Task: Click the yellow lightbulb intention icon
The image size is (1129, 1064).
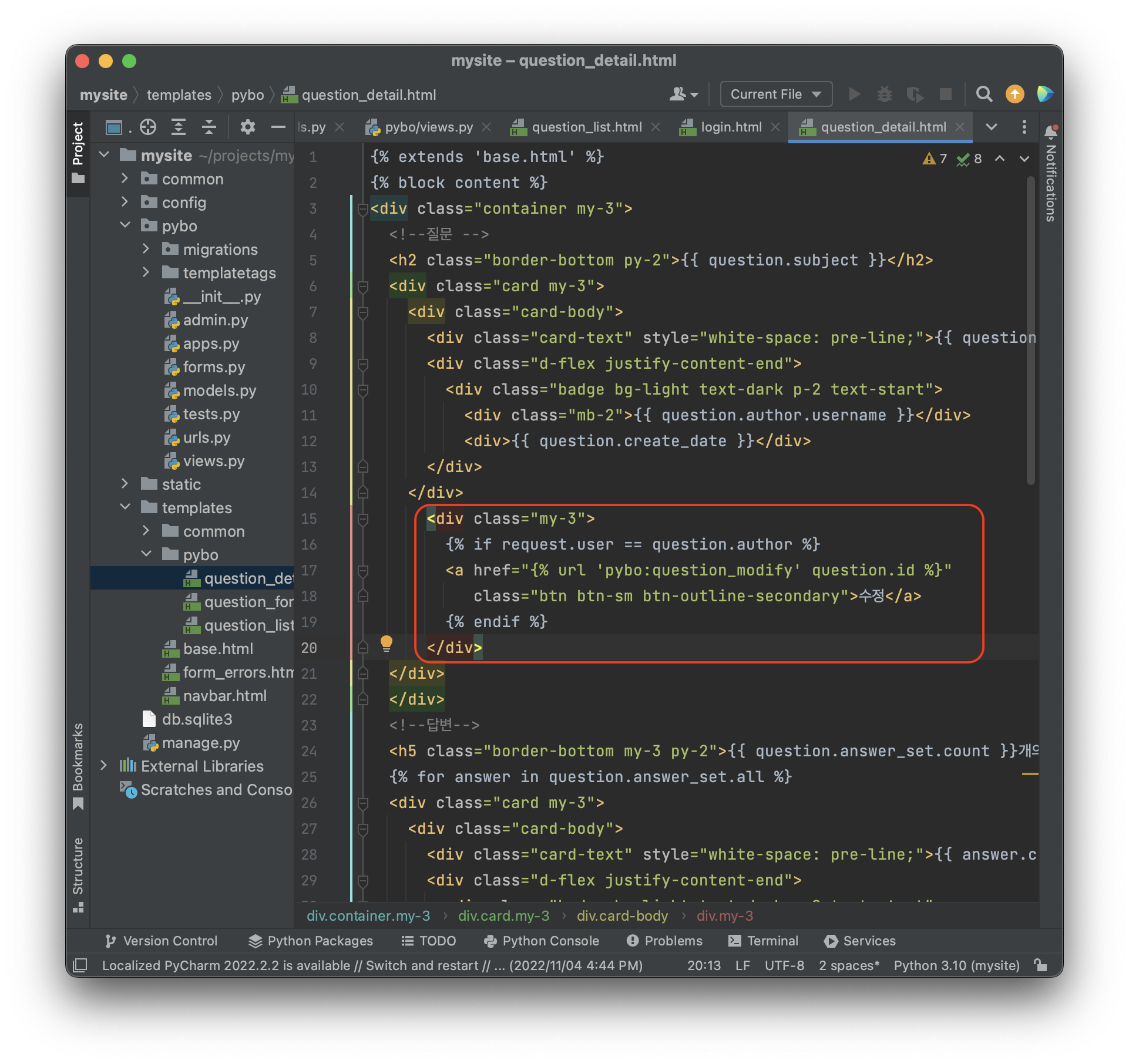Action: [x=386, y=643]
